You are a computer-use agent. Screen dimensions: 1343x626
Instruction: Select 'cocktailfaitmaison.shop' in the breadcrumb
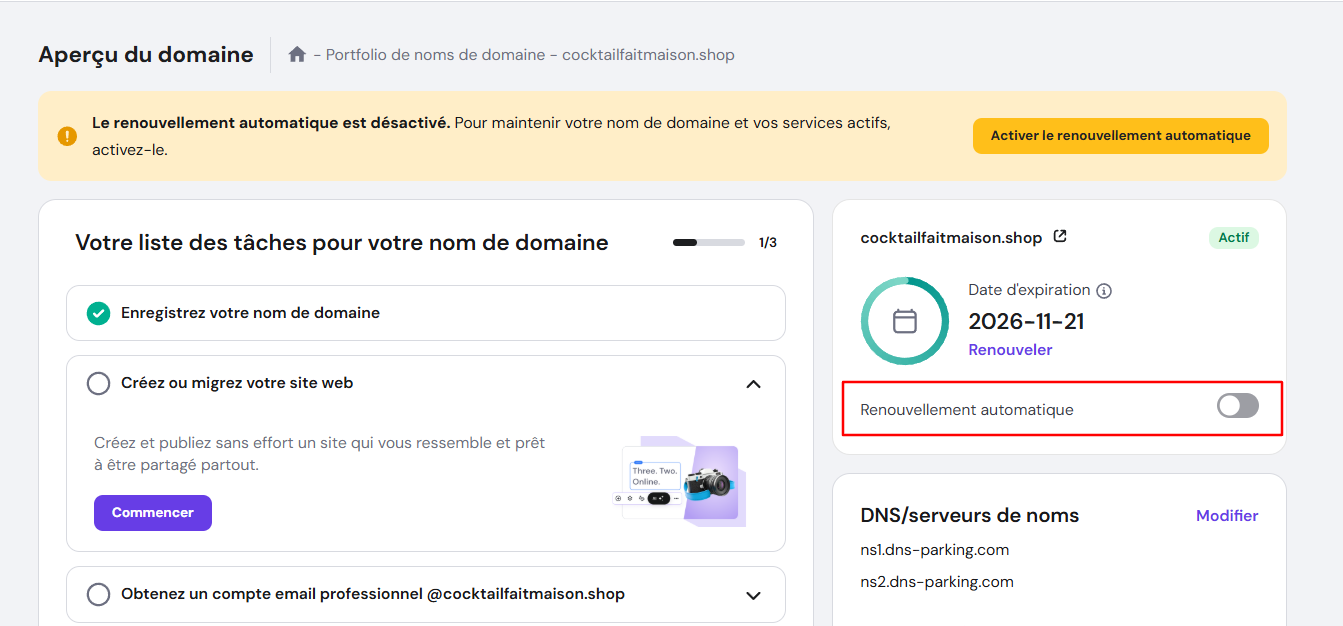click(648, 54)
